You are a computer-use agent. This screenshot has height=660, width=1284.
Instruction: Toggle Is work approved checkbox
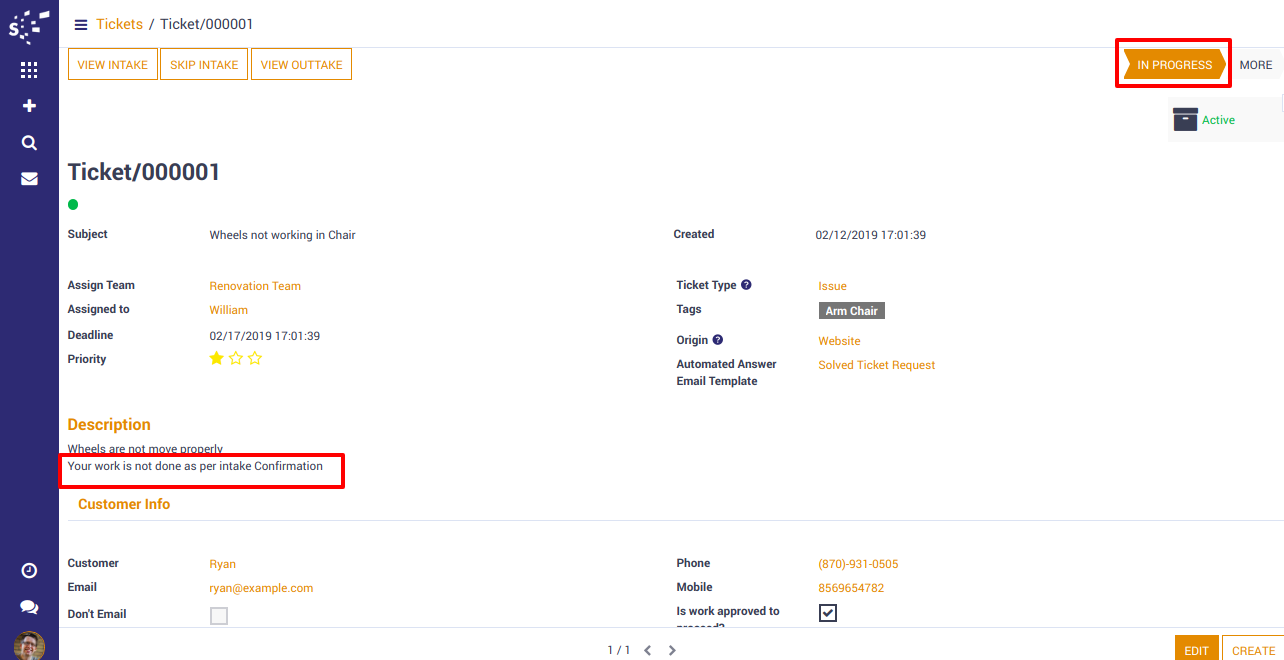[x=828, y=612]
